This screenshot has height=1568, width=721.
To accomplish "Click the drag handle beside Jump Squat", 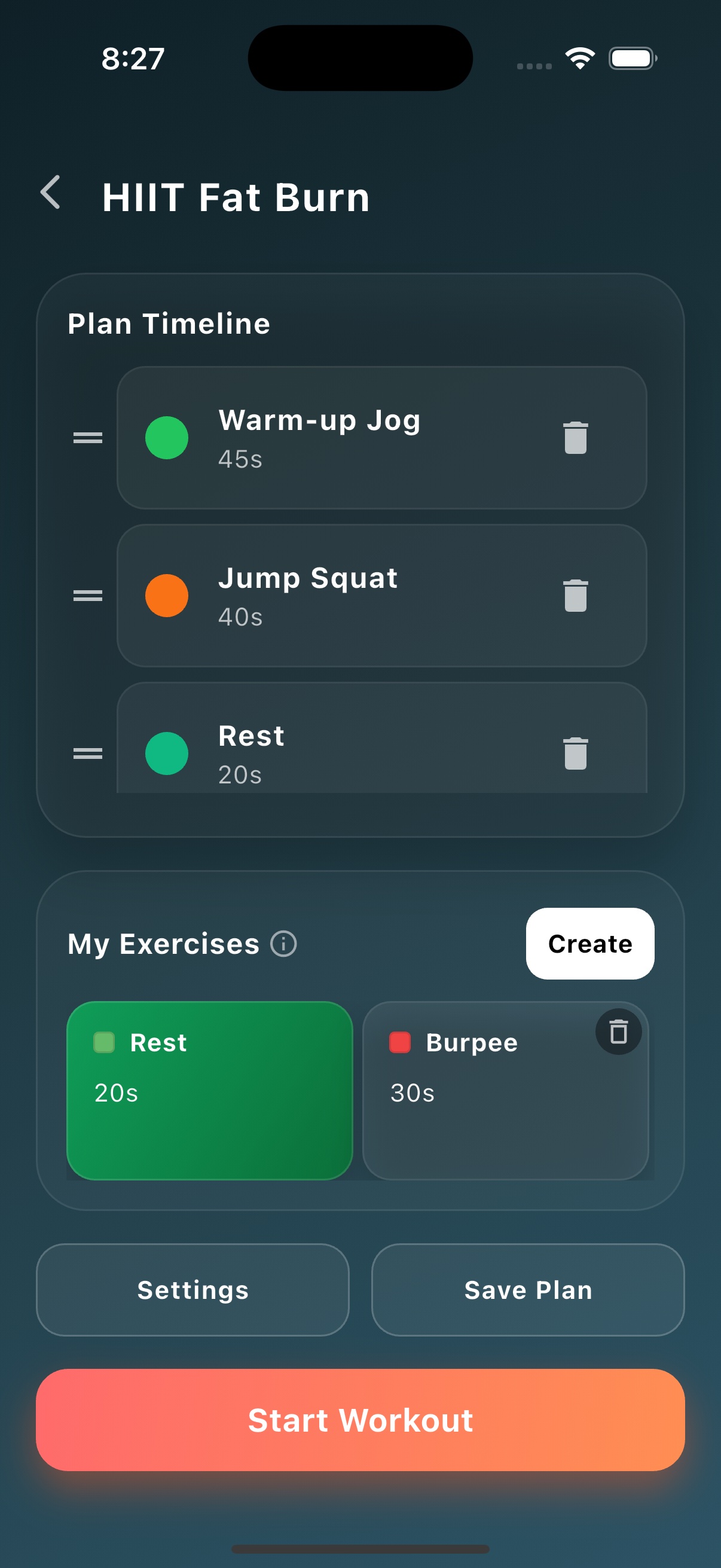I will pyautogui.click(x=85, y=595).
